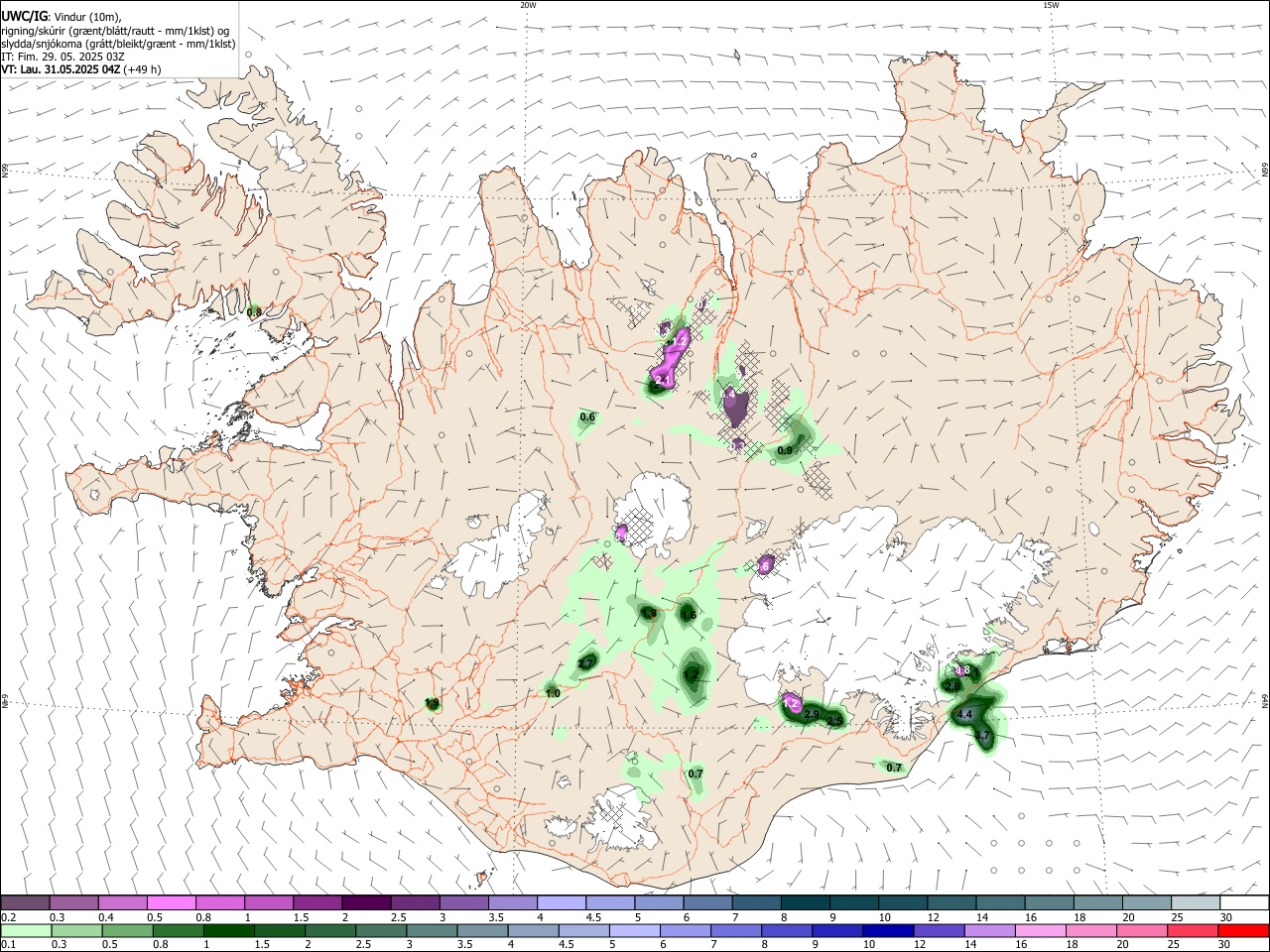Click the large purple snow patch marked 4
Screen dimensions: 1270x952
734,405
